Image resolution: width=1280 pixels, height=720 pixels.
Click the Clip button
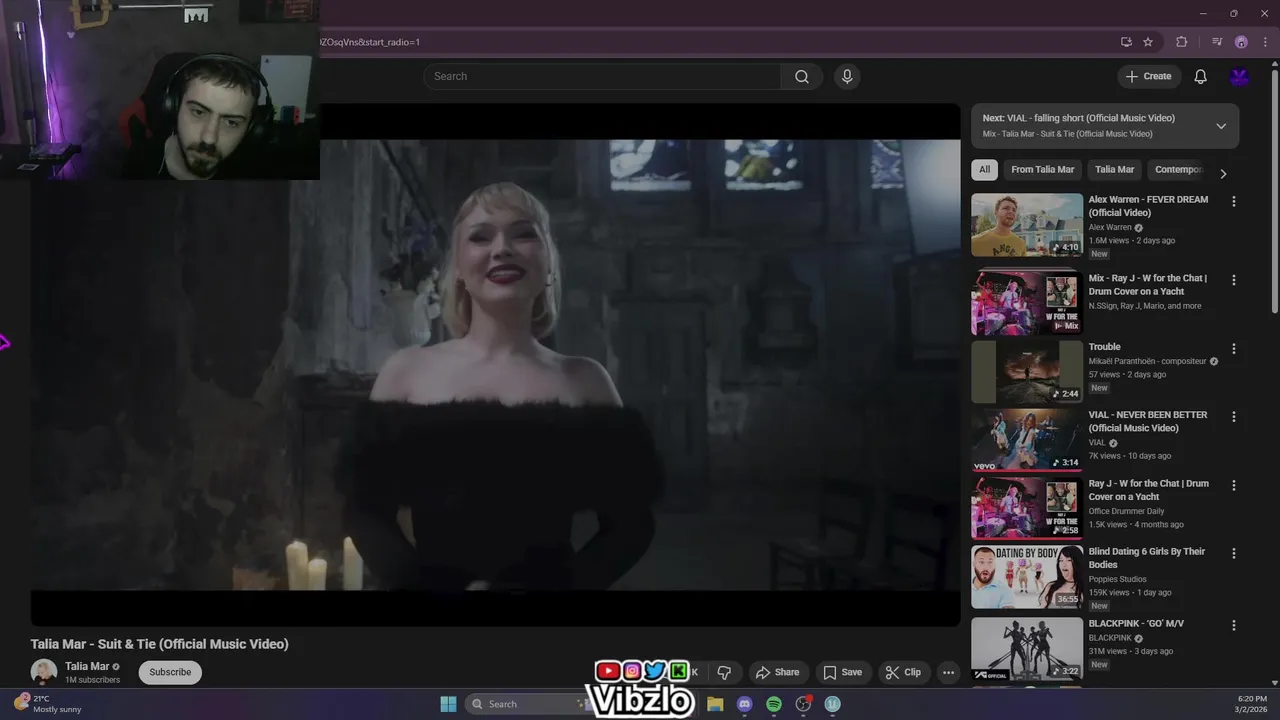[902, 673]
